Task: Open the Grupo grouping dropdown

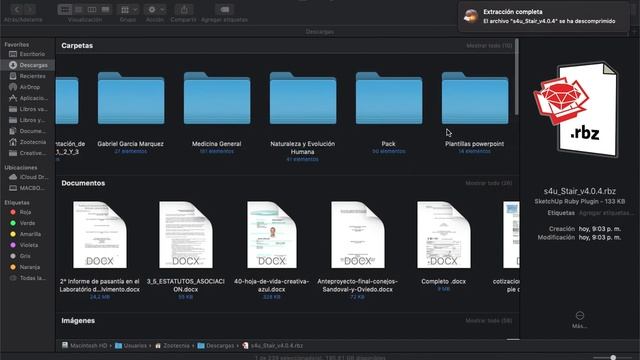Action: click(128, 9)
